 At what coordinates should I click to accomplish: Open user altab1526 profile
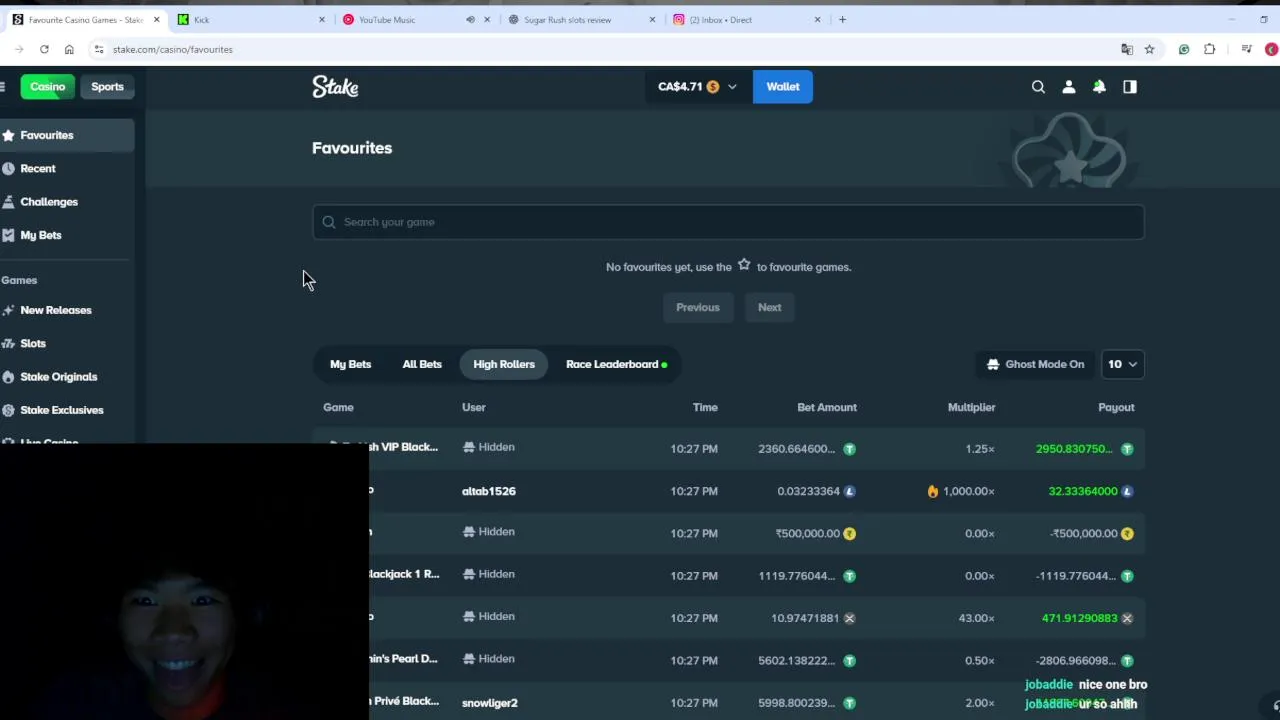489,491
